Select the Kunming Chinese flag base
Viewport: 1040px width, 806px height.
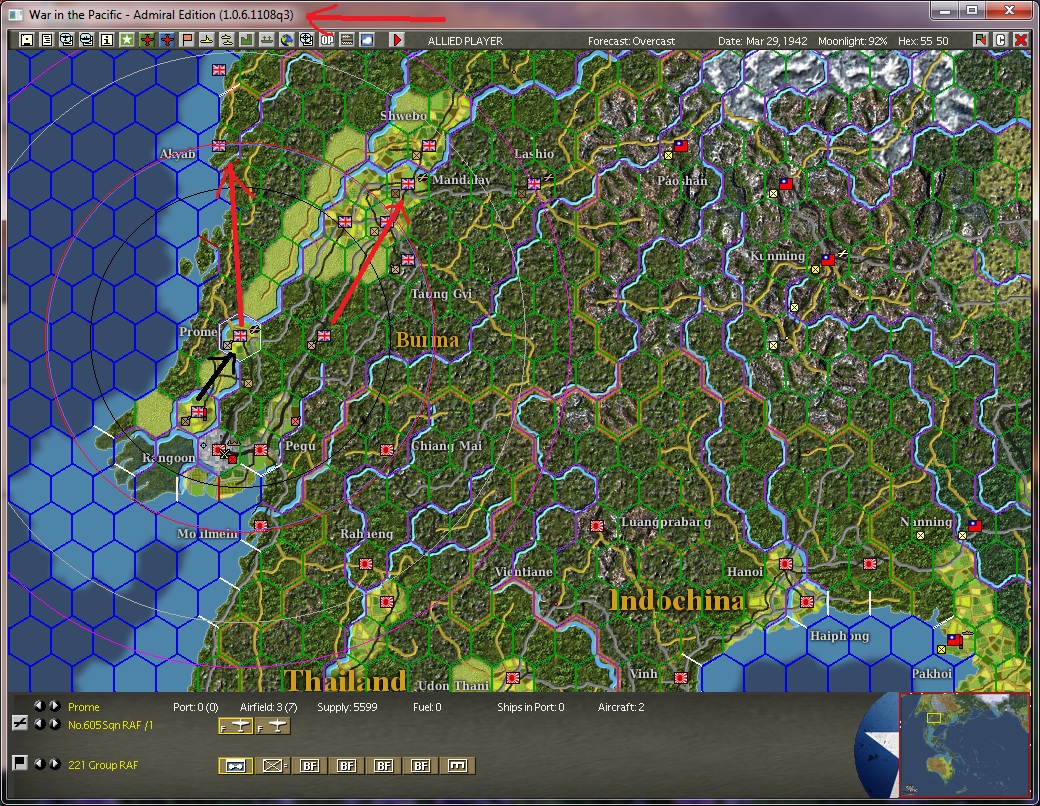pos(828,259)
